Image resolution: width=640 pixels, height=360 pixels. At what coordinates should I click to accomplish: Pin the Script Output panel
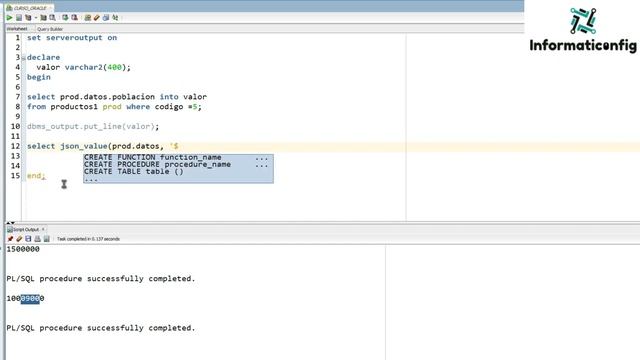point(10,239)
